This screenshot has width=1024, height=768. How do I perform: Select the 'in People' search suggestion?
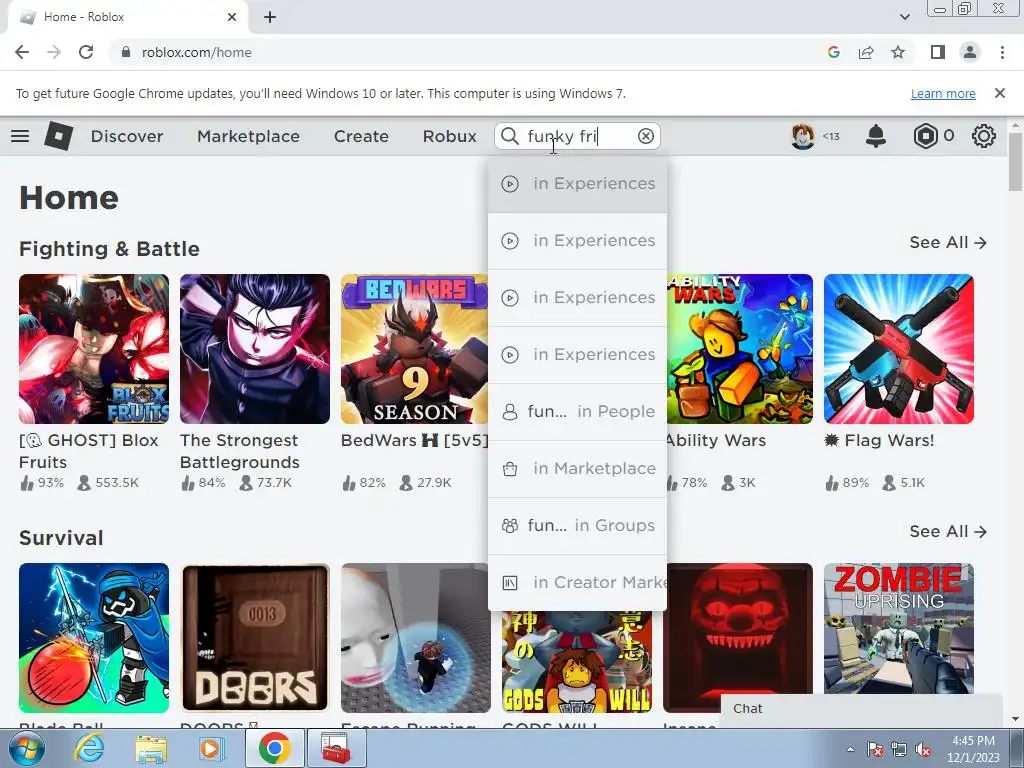[577, 411]
